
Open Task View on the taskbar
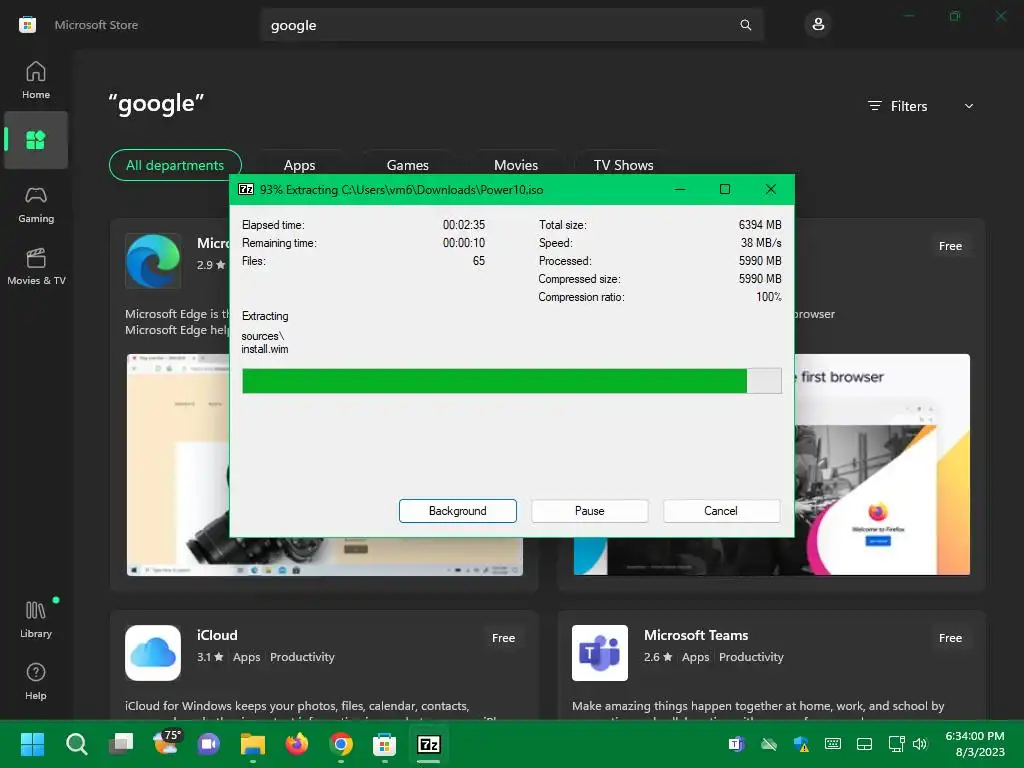(x=121, y=744)
